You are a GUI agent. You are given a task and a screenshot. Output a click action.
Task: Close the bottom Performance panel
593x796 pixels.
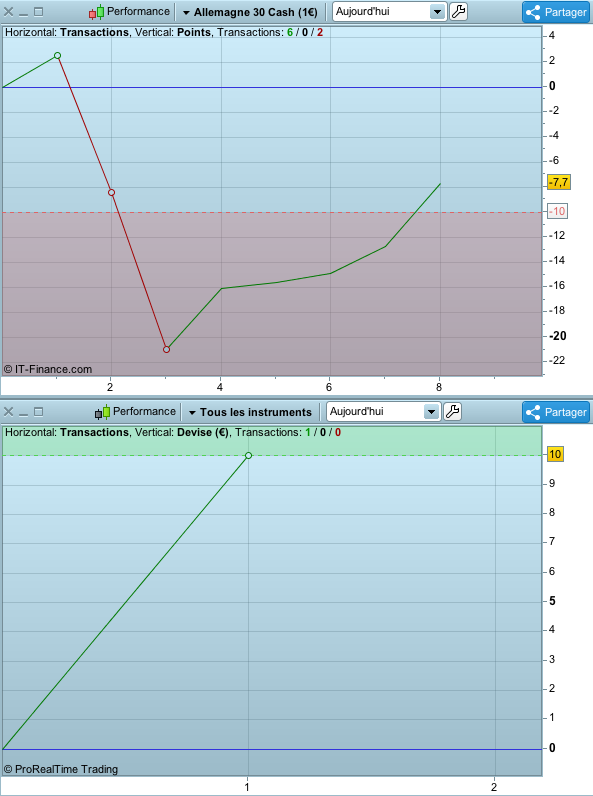tap(8, 412)
